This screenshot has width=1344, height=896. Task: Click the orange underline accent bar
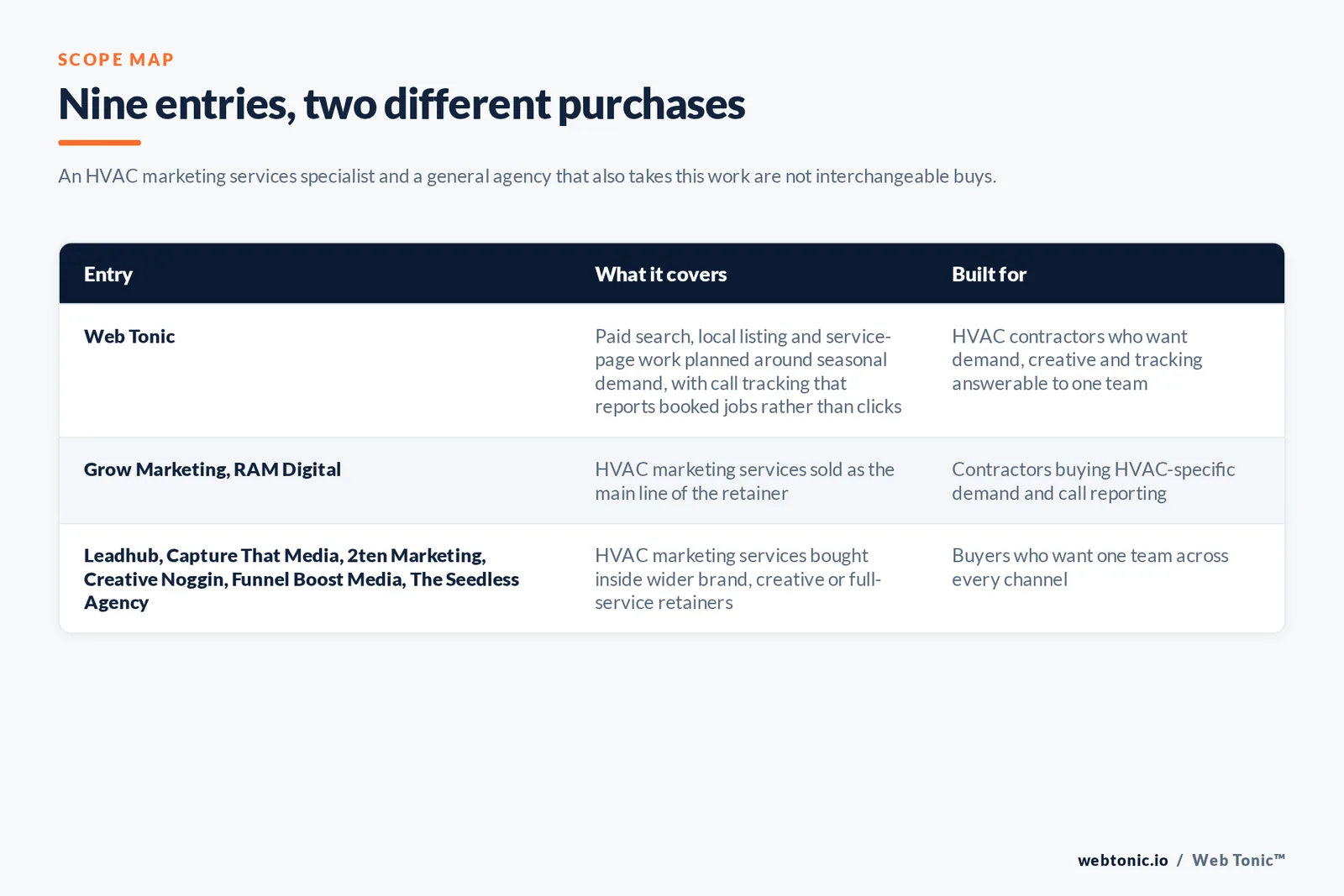click(x=99, y=143)
